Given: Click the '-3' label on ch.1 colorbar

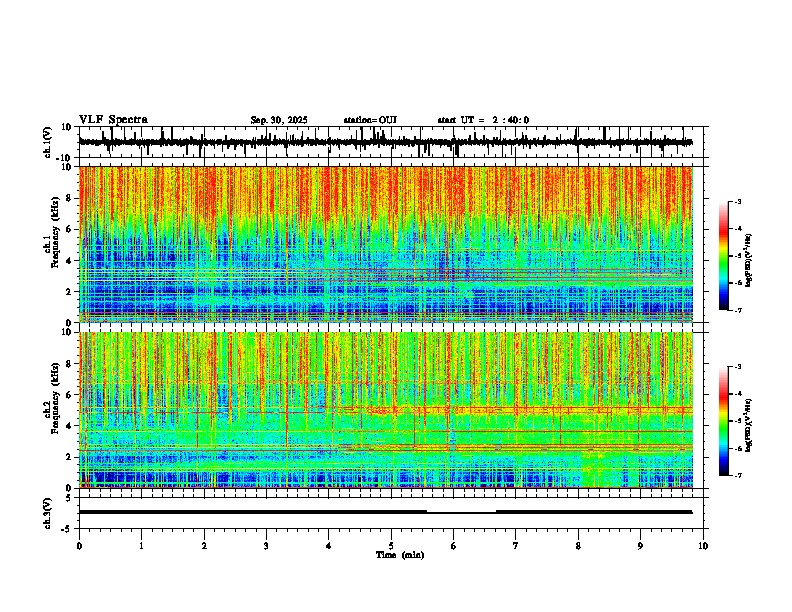Looking at the screenshot, I should [738, 201].
